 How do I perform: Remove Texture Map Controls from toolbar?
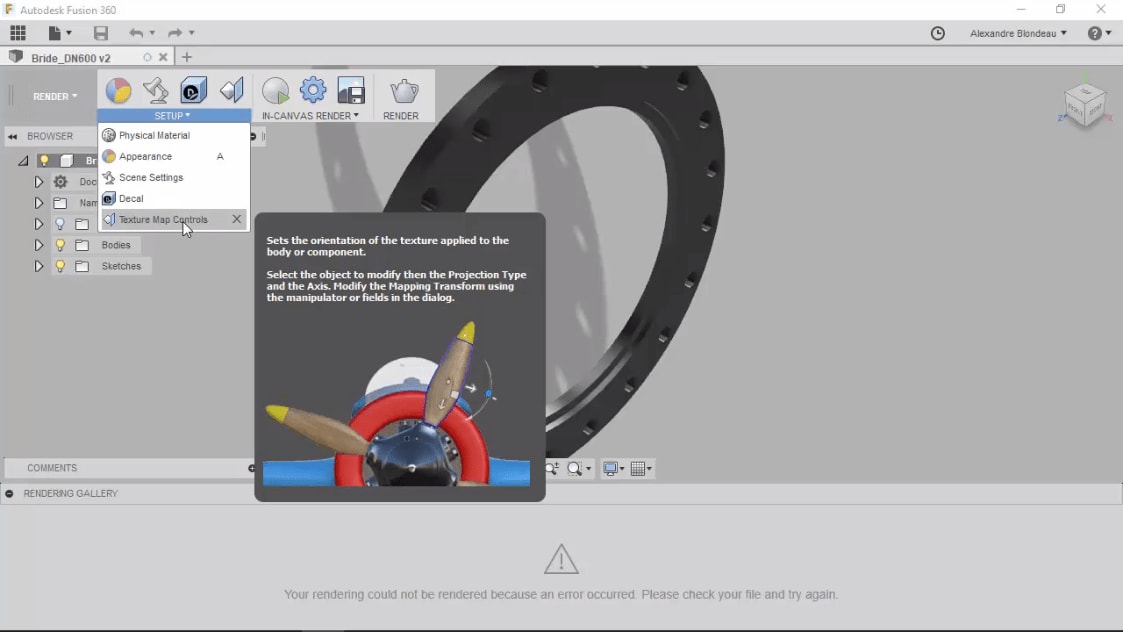pyautogui.click(x=236, y=219)
